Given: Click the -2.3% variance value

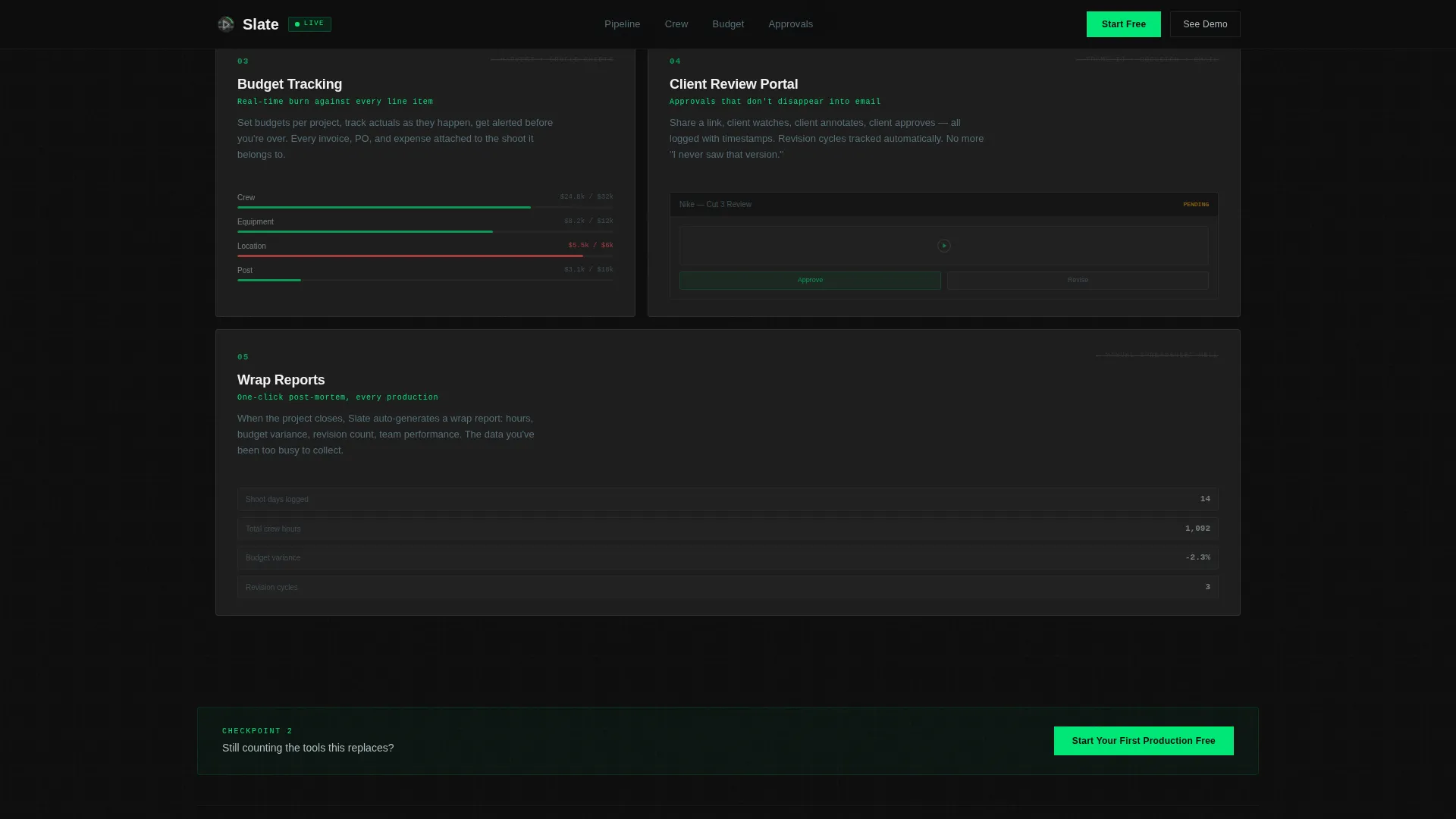Looking at the screenshot, I should (x=1197, y=557).
